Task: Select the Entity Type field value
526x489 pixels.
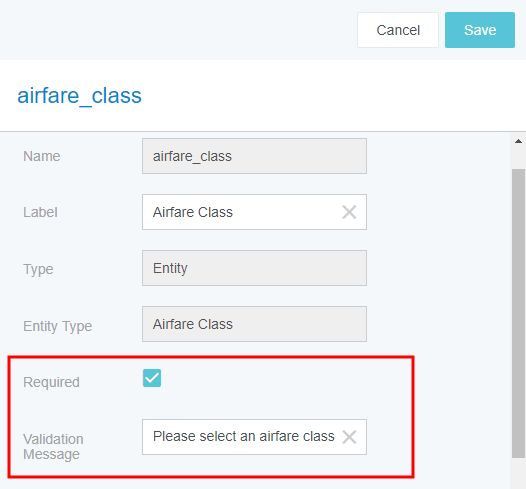Action: click(254, 324)
